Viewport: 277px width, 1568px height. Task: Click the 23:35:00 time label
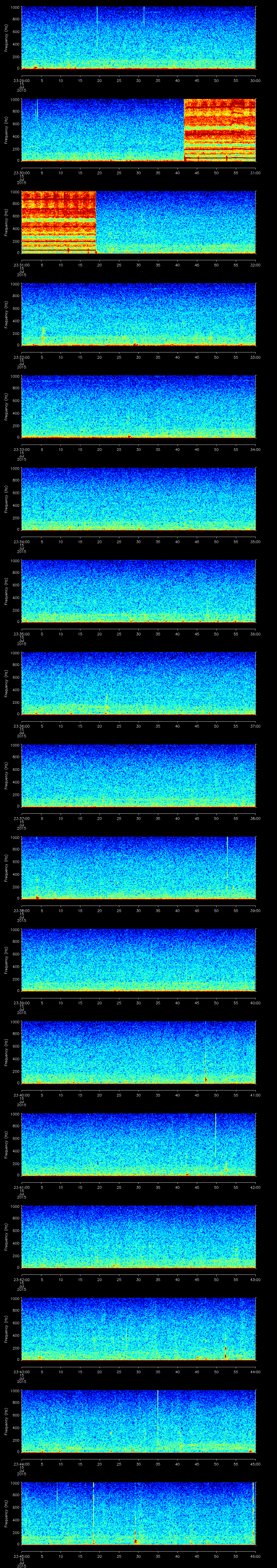[21, 634]
